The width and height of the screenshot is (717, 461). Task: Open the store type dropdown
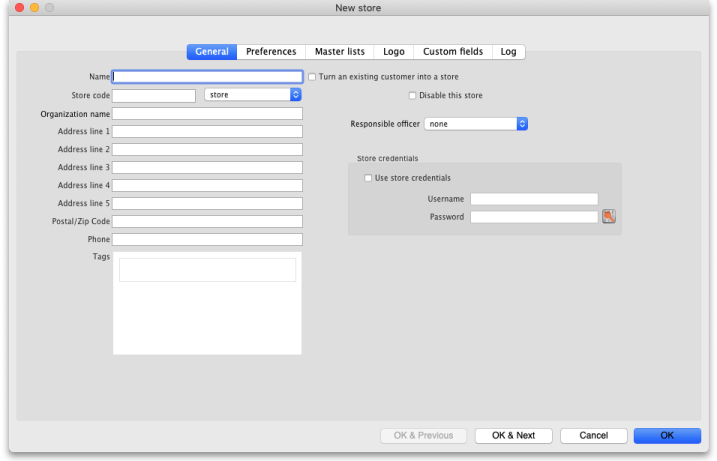(x=252, y=95)
